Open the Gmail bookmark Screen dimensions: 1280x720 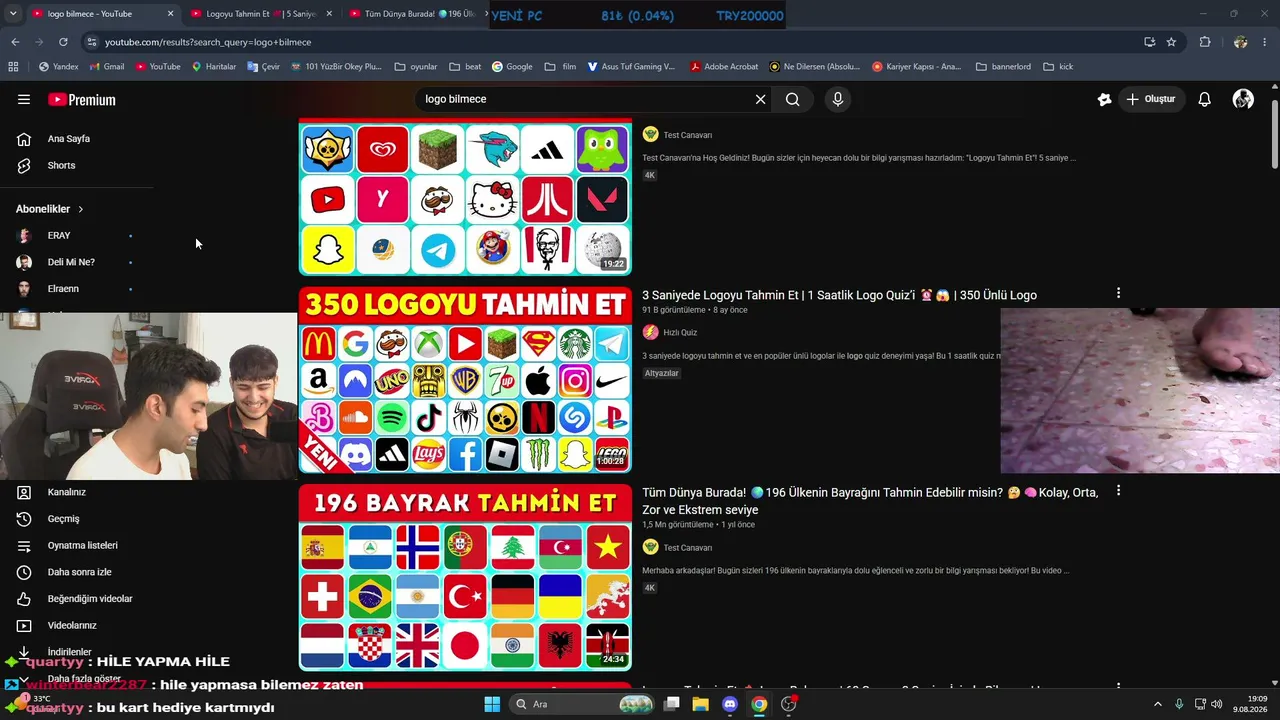pos(107,67)
